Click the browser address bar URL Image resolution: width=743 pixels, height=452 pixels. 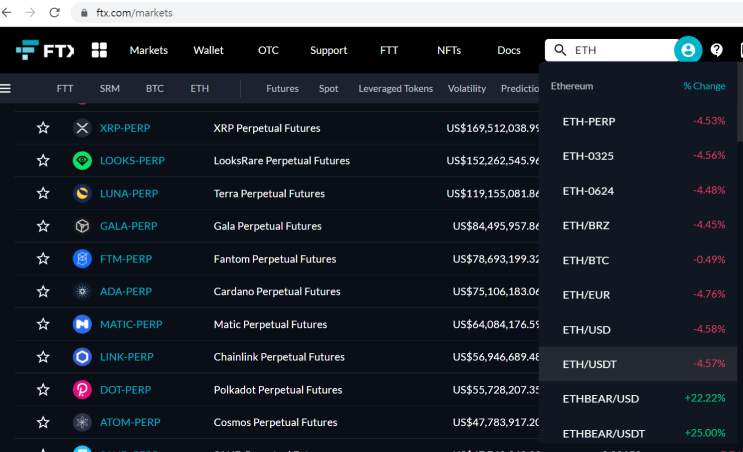coord(134,13)
